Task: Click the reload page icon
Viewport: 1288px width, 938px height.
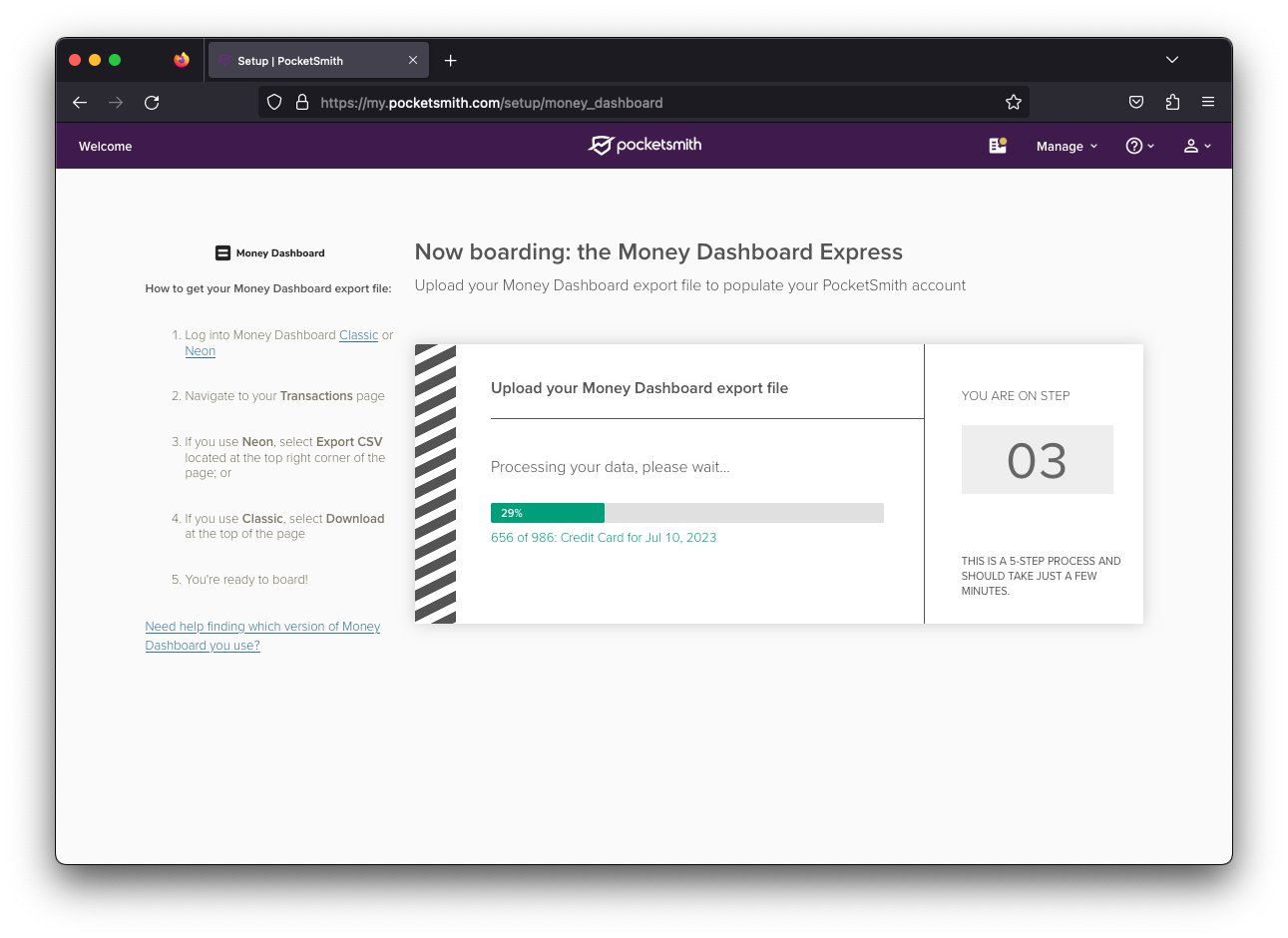Action: click(152, 102)
